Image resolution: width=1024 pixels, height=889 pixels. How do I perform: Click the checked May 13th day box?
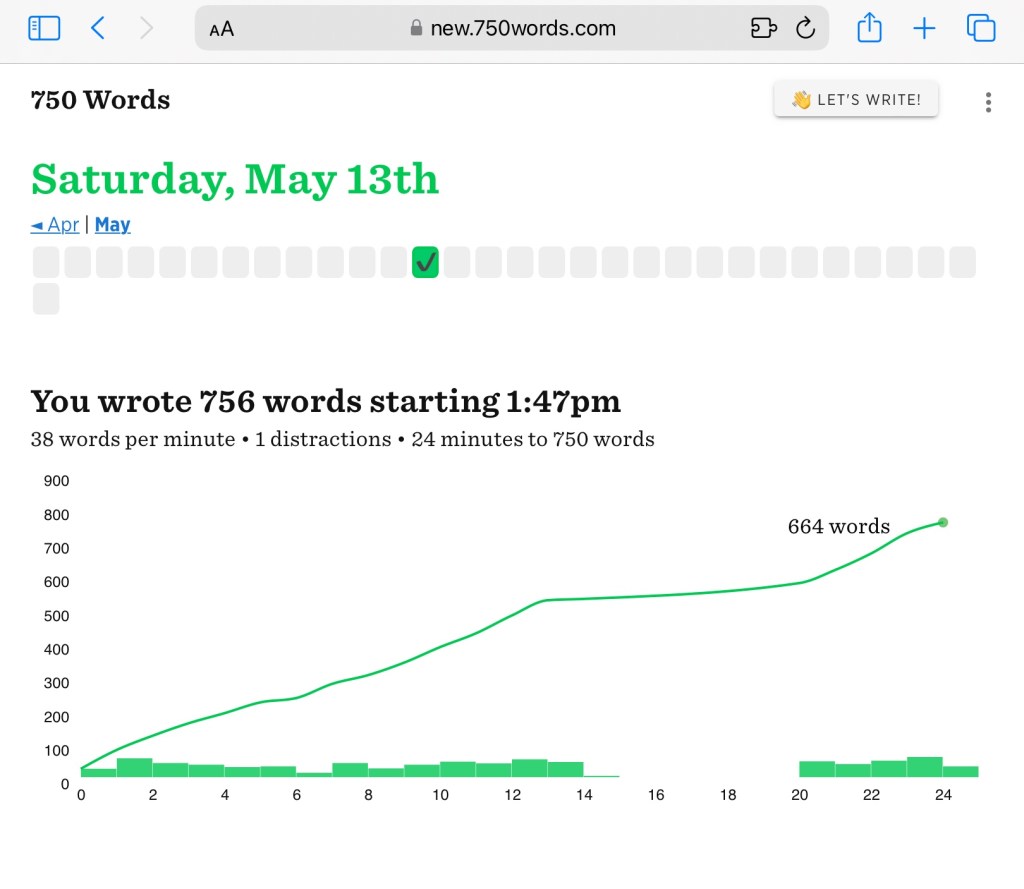click(x=425, y=263)
